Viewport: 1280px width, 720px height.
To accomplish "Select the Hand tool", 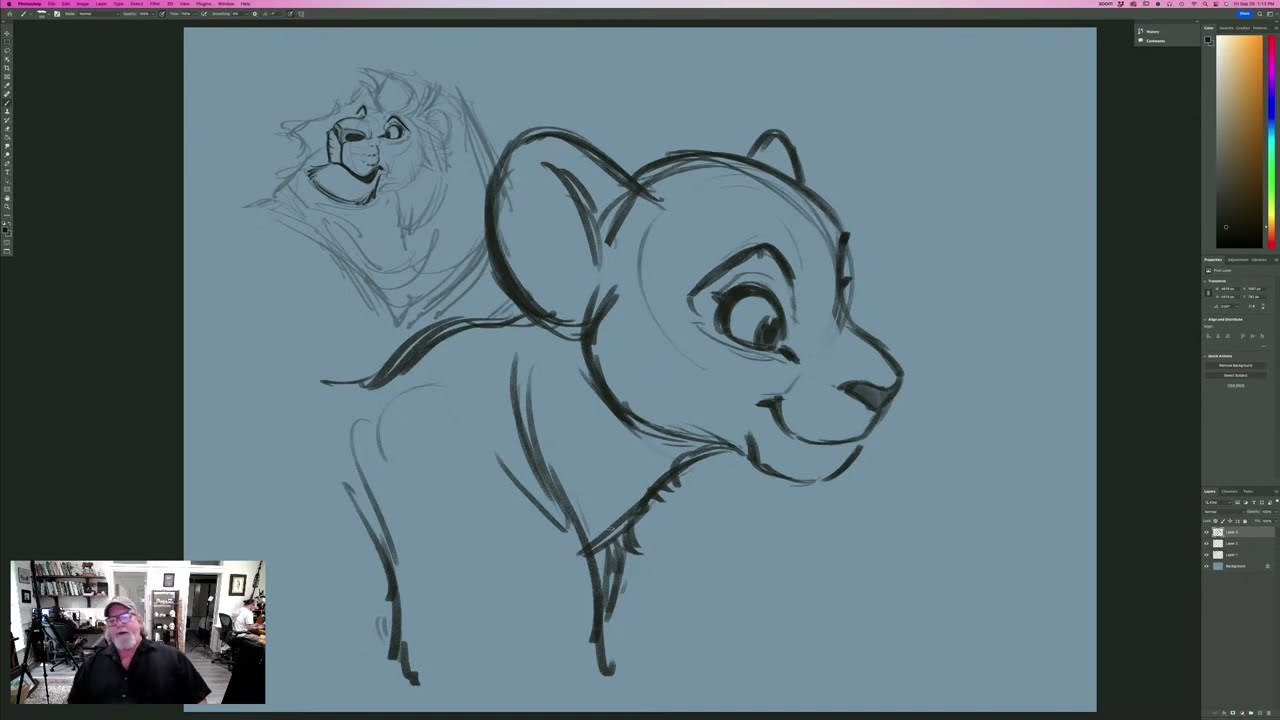I will click(x=7, y=198).
